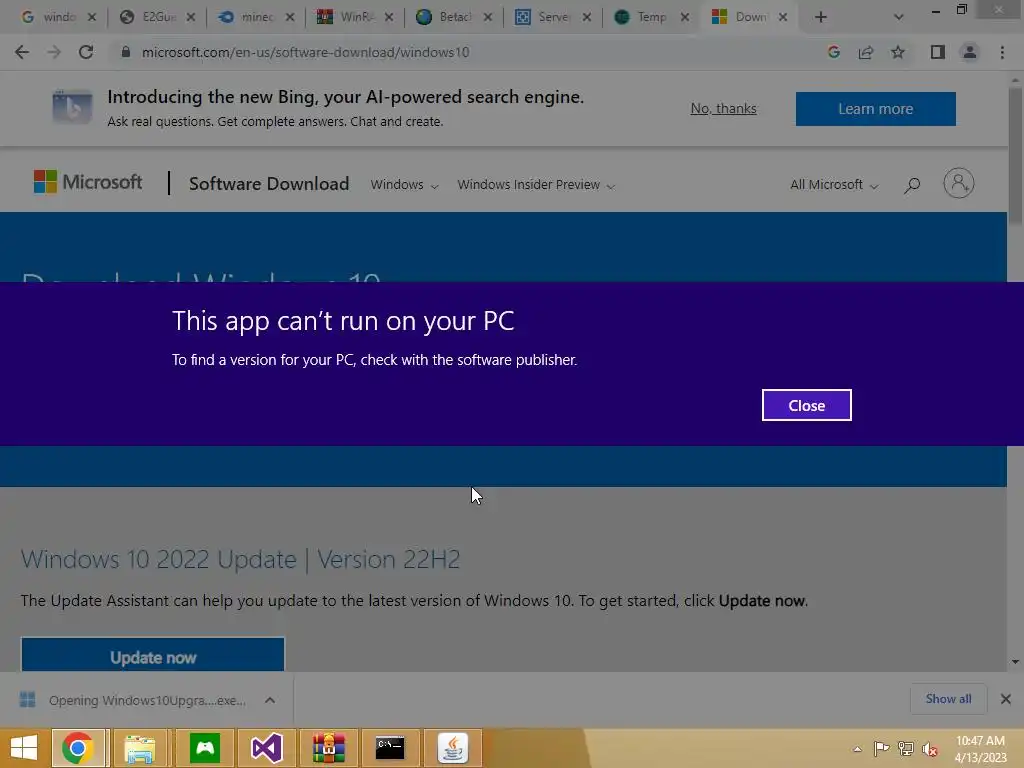Reload the current page
Viewport: 1024px width, 768px height.
[x=86, y=52]
